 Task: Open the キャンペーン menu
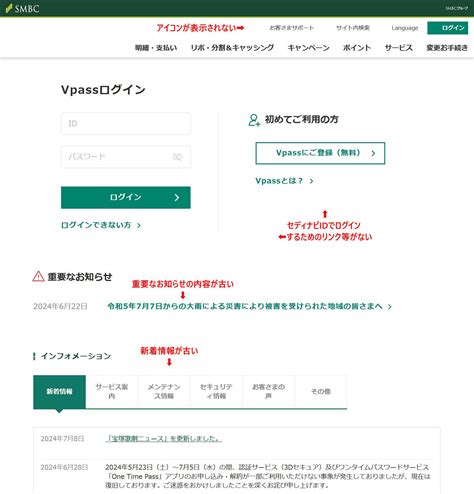308,48
